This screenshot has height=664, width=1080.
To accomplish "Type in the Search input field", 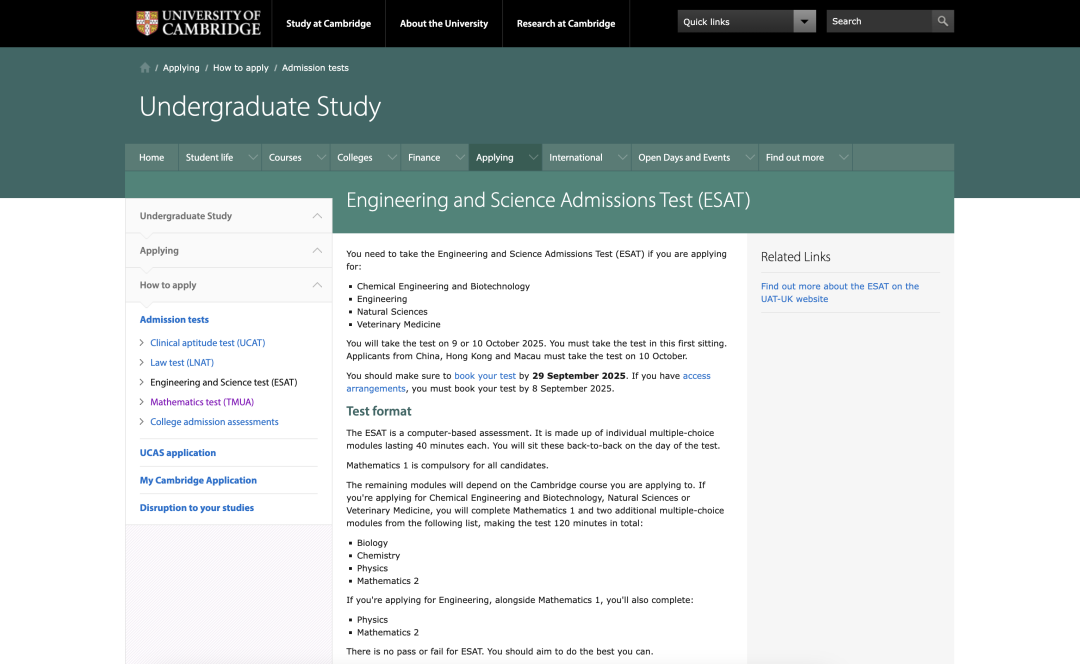I will click(878, 21).
